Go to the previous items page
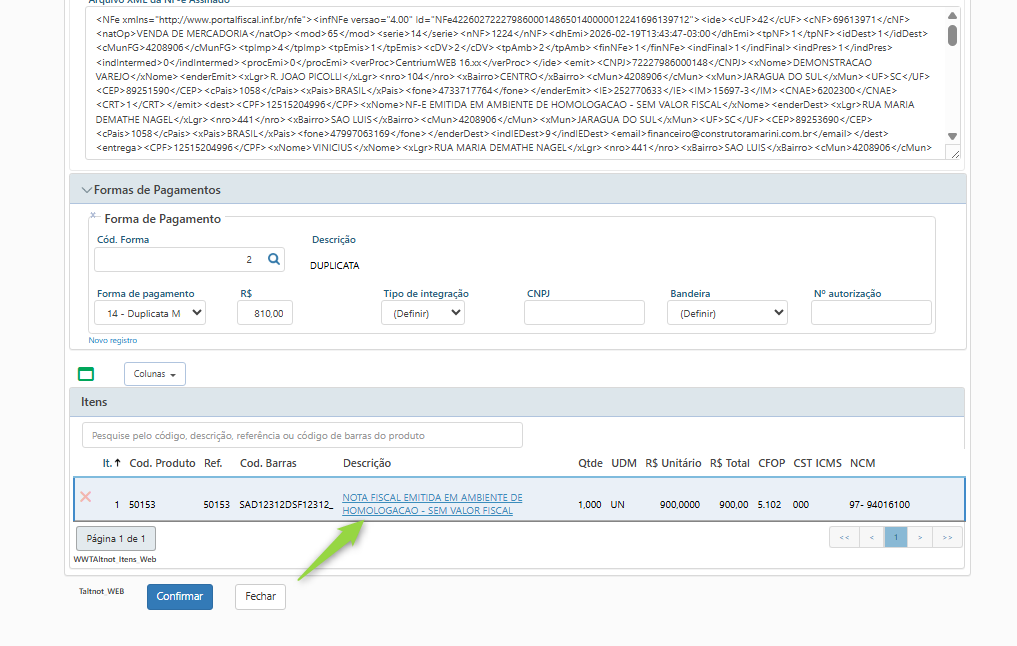This screenshot has height=646, width=1017. pyautogui.click(x=871, y=537)
